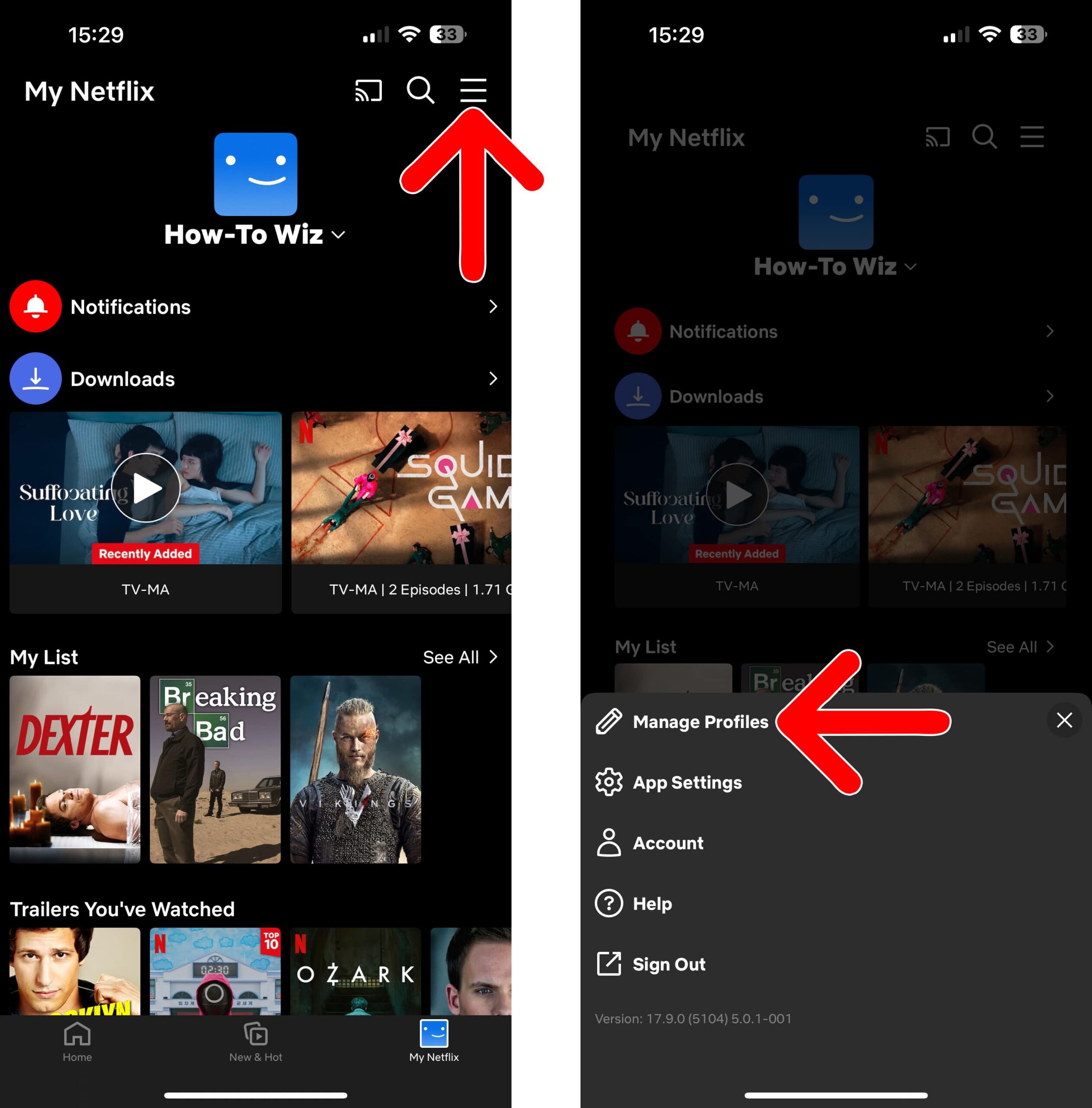The height and width of the screenshot is (1108, 1092).
Task: Tap the red Notifications bell icon on left screen
Action: click(x=36, y=306)
